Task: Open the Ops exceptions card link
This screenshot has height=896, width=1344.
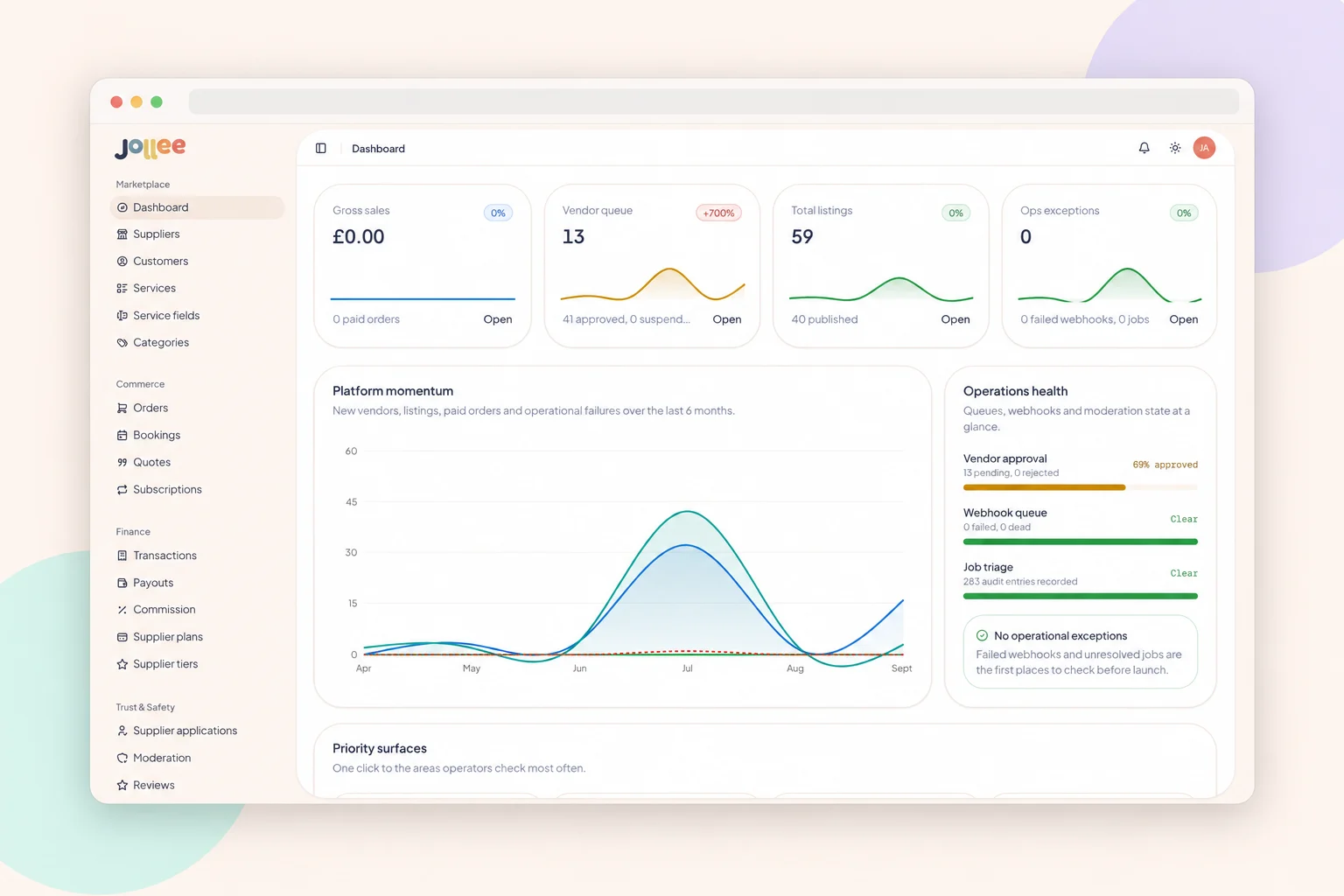Action: [1183, 319]
